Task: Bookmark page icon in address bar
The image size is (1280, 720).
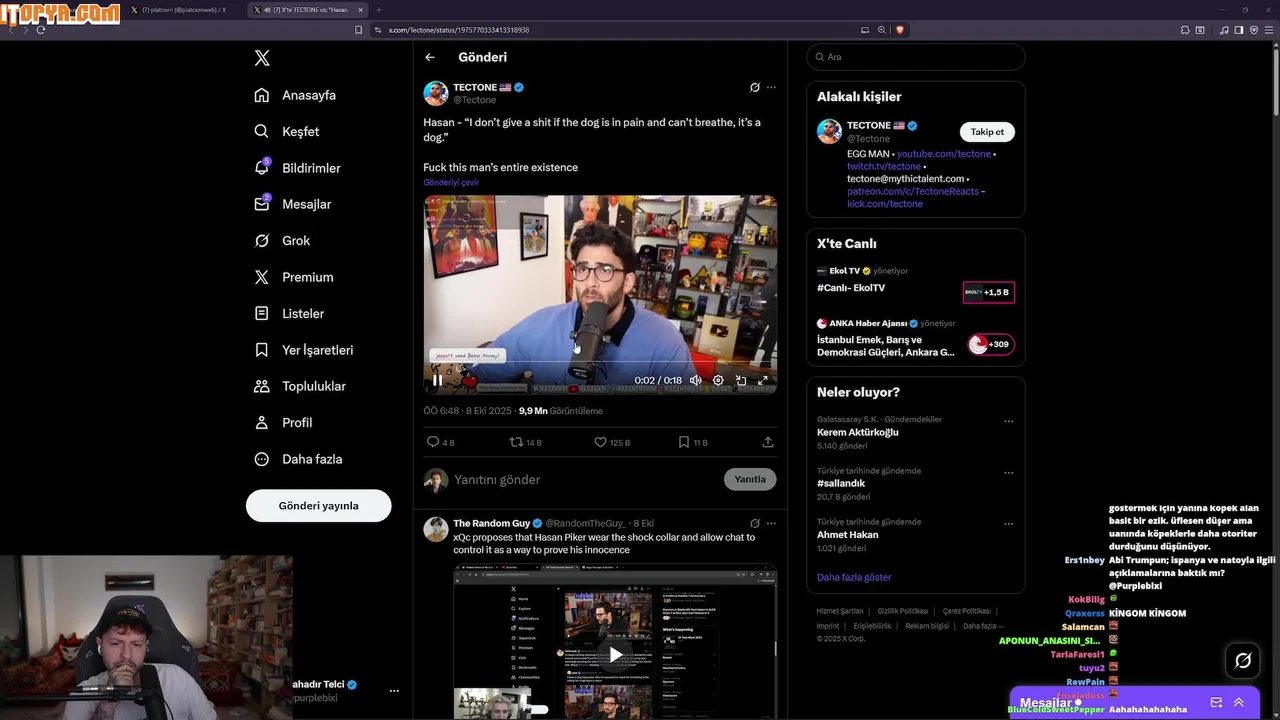Action: click(358, 30)
